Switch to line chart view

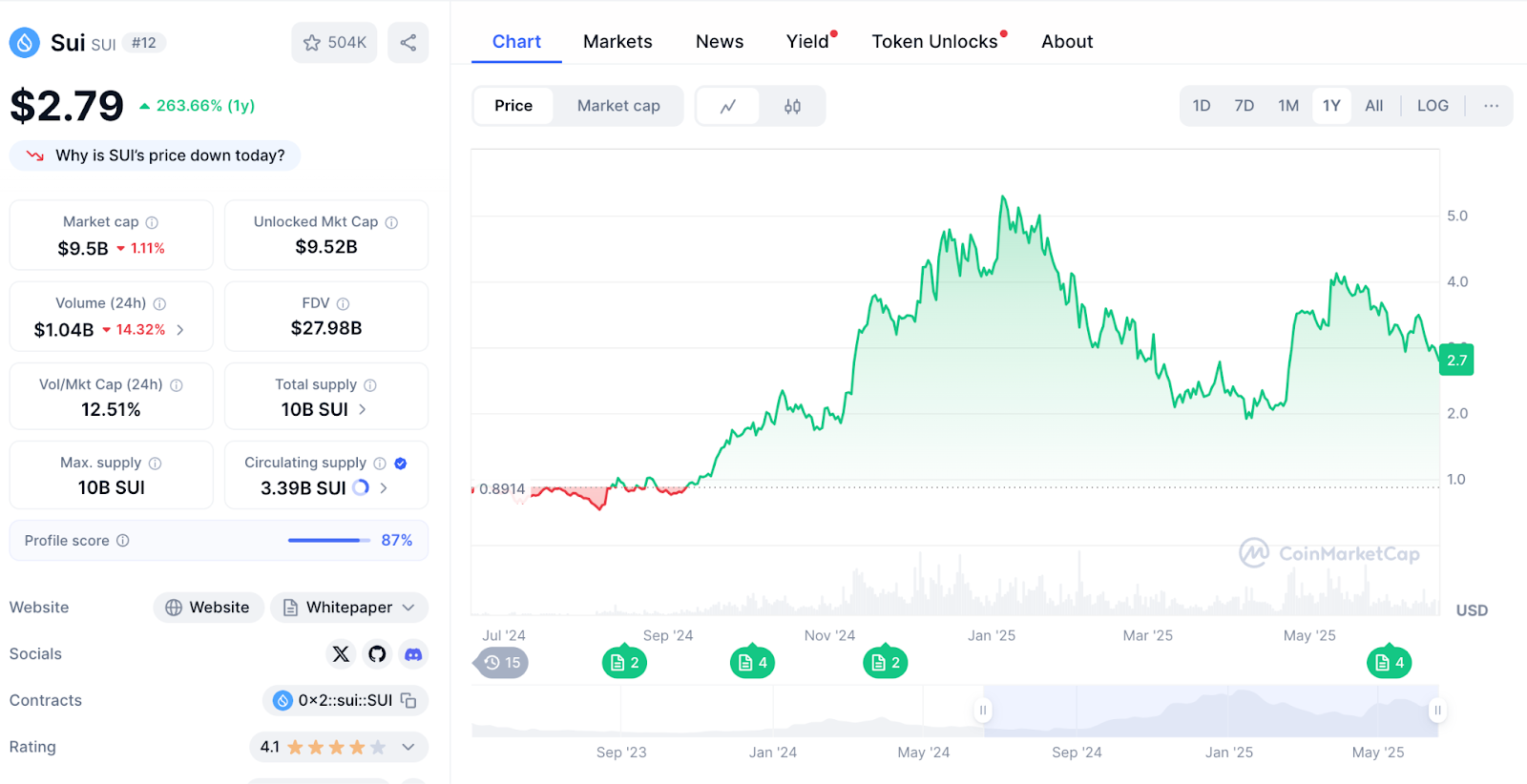tap(728, 106)
